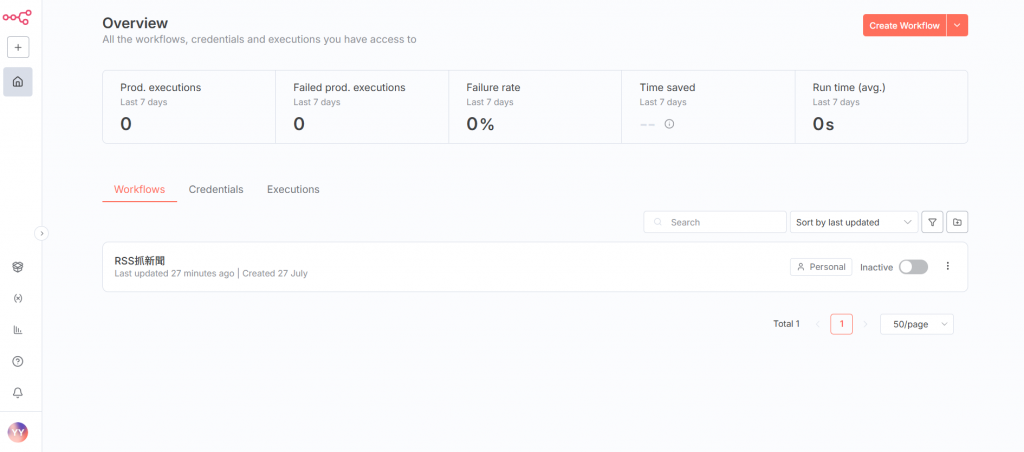Click the filter funnel icon
The width and height of the screenshot is (1024, 452).
[932, 222]
